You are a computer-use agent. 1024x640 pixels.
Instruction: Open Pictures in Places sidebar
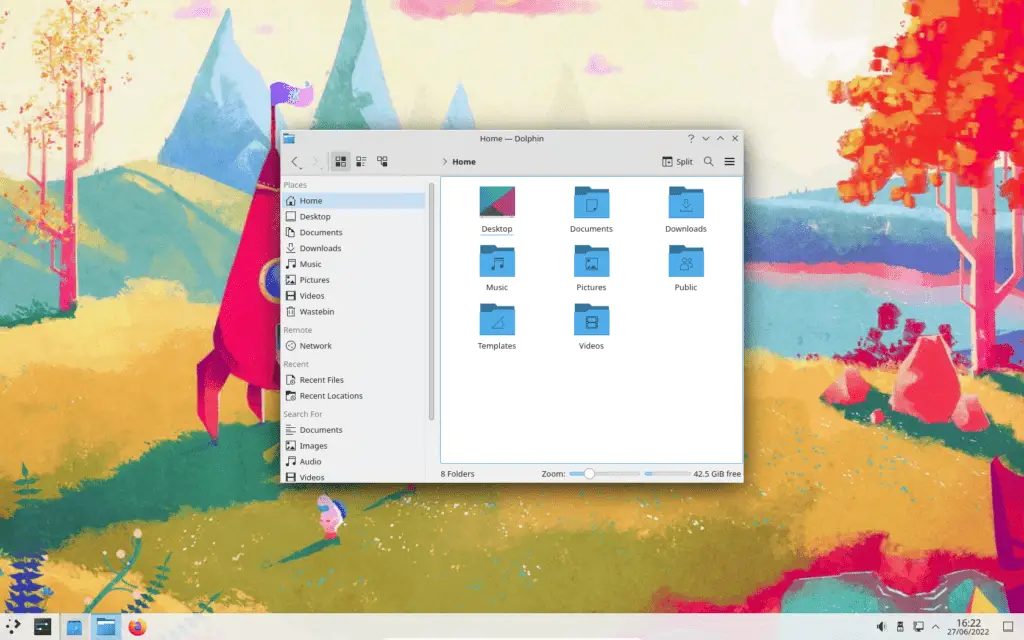(x=353, y=280)
